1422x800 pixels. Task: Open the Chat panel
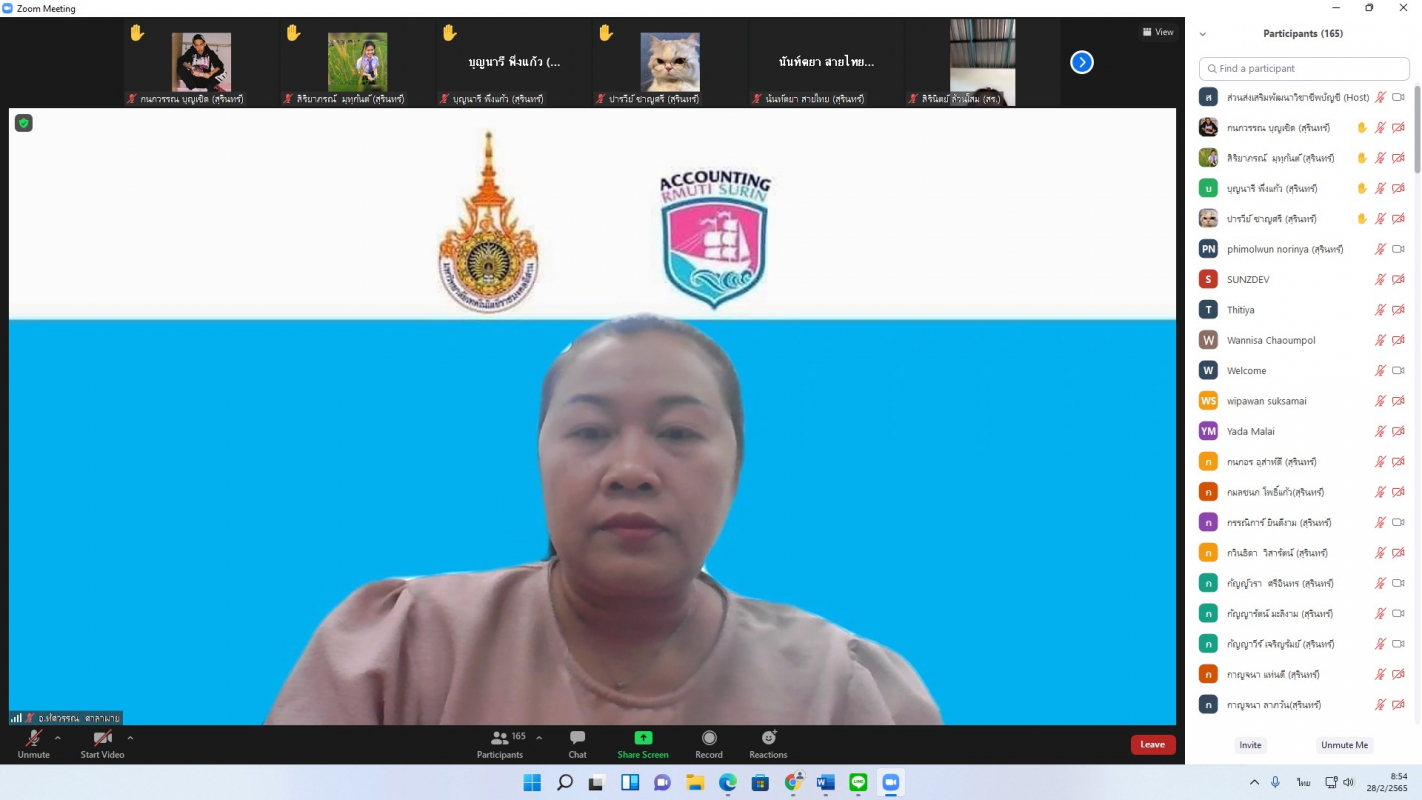click(x=577, y=744)
